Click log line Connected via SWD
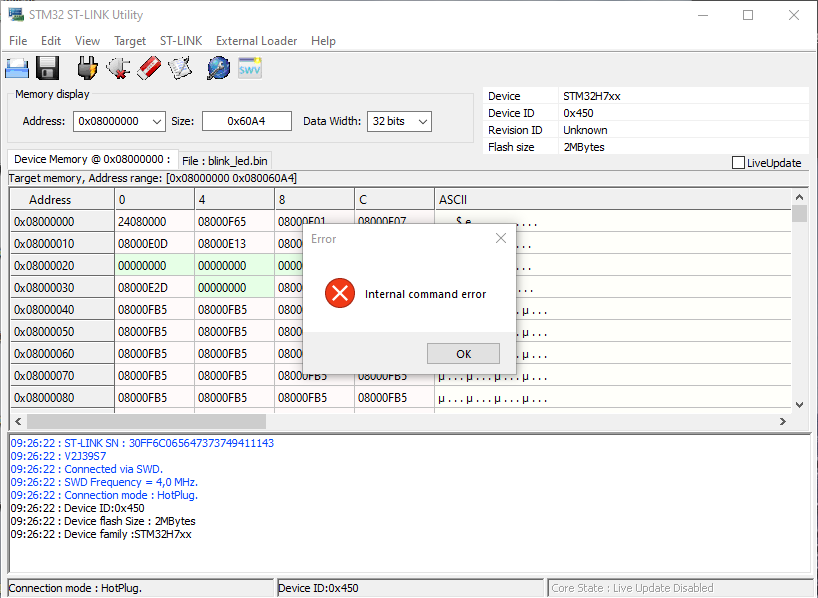The height and width of the screenshot is (598, 818). [87, 469]
